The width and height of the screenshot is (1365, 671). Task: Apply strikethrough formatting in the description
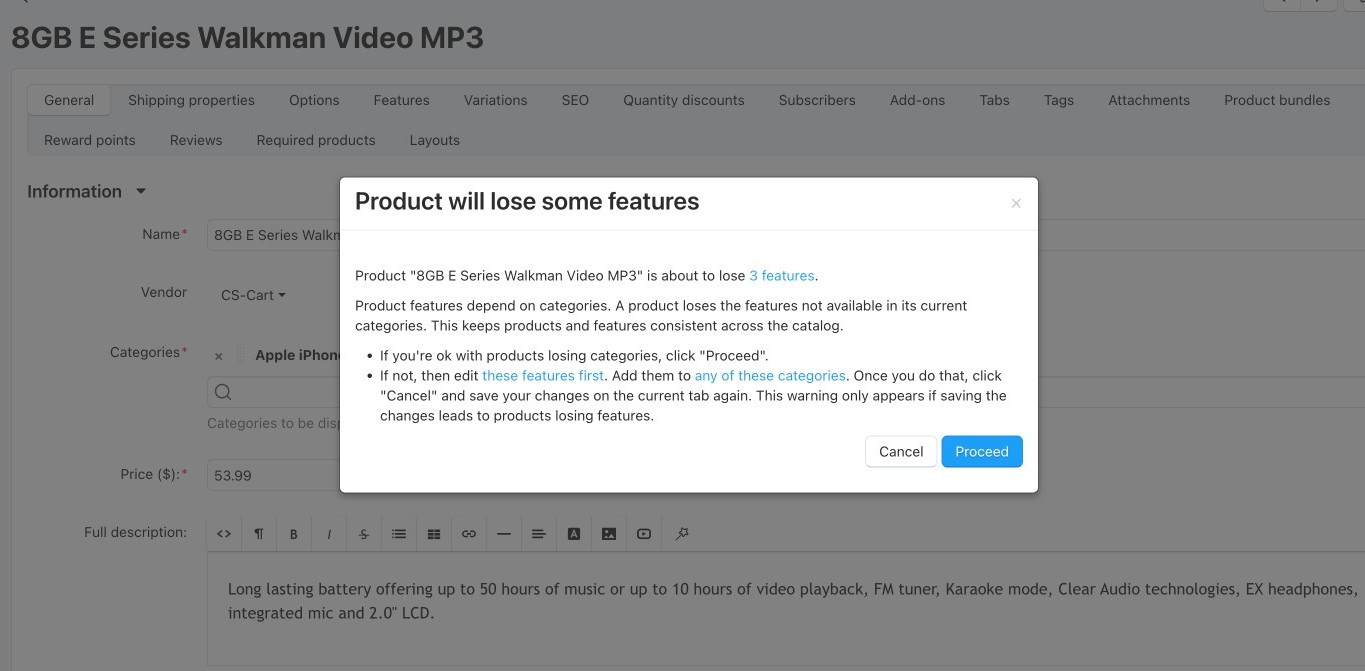(363, 533)
